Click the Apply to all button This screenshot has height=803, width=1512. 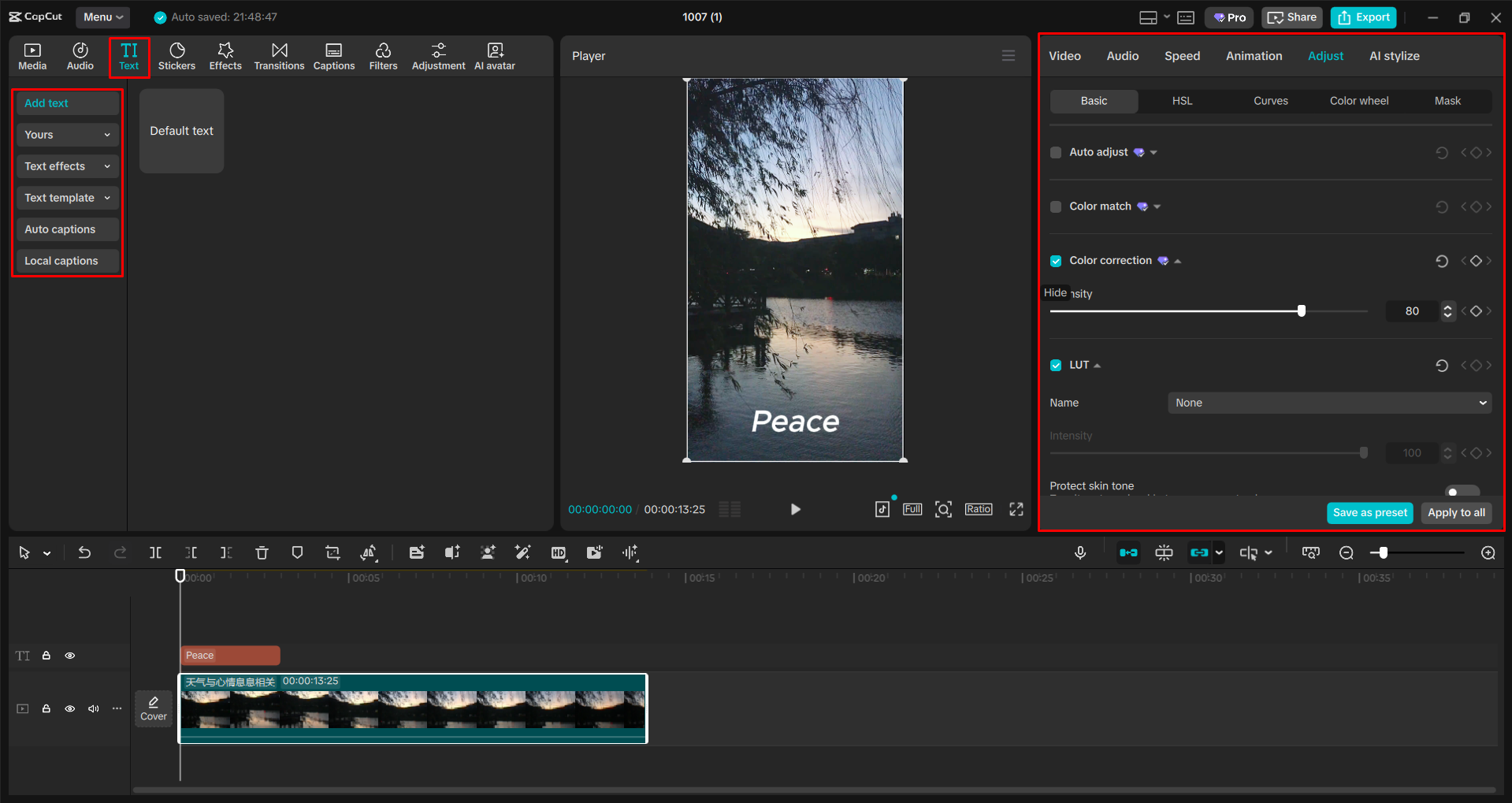(1455, 512)
